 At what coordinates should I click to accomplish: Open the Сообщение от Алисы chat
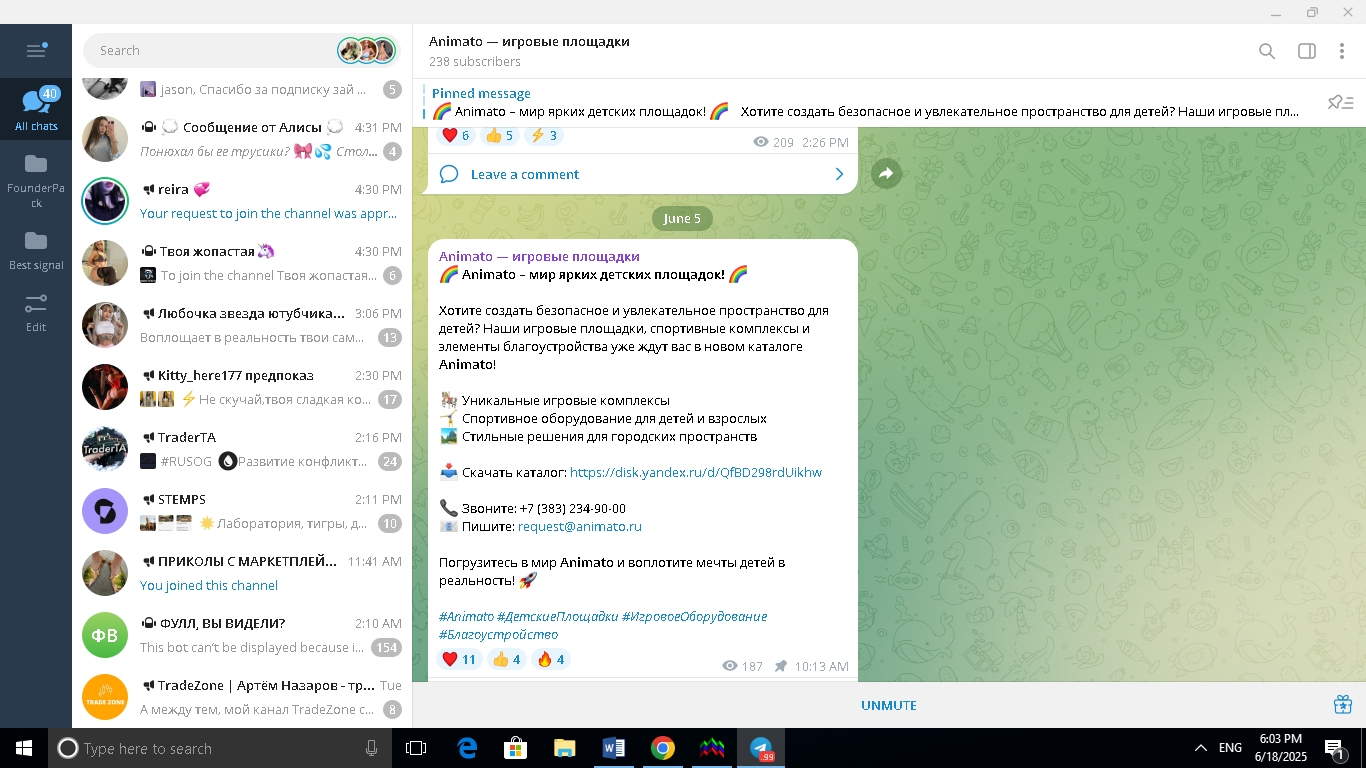tap(242, 139)
